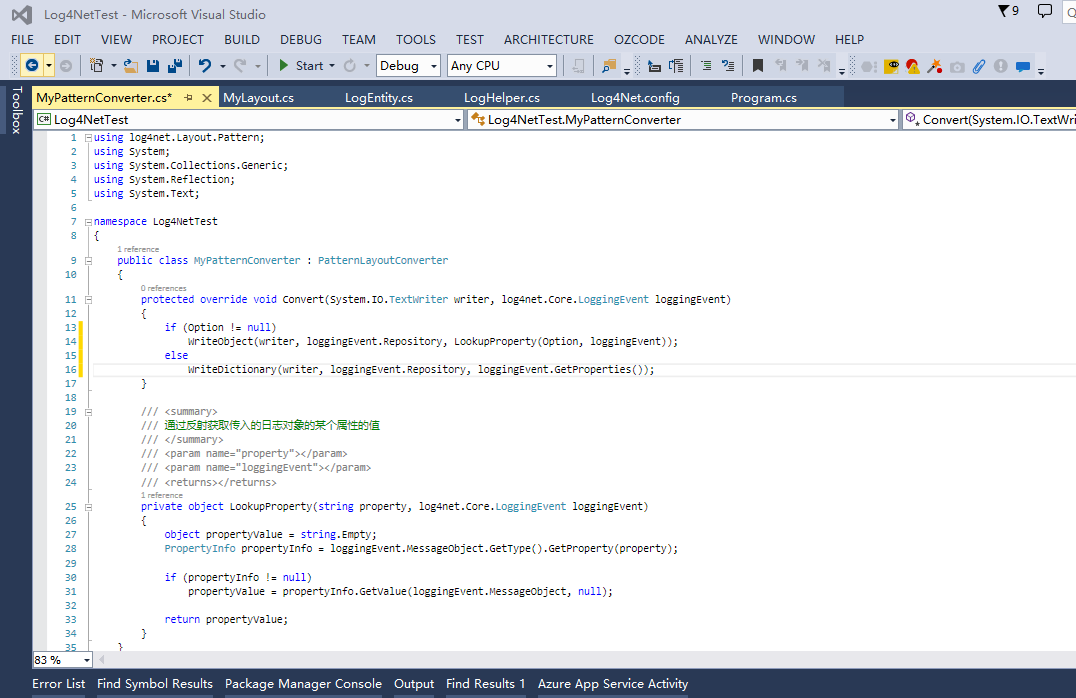The image size is (1076, 698).
Task: Click the magic wand OzCode icon
Action: pyautogui.click(x=935, y=67)
